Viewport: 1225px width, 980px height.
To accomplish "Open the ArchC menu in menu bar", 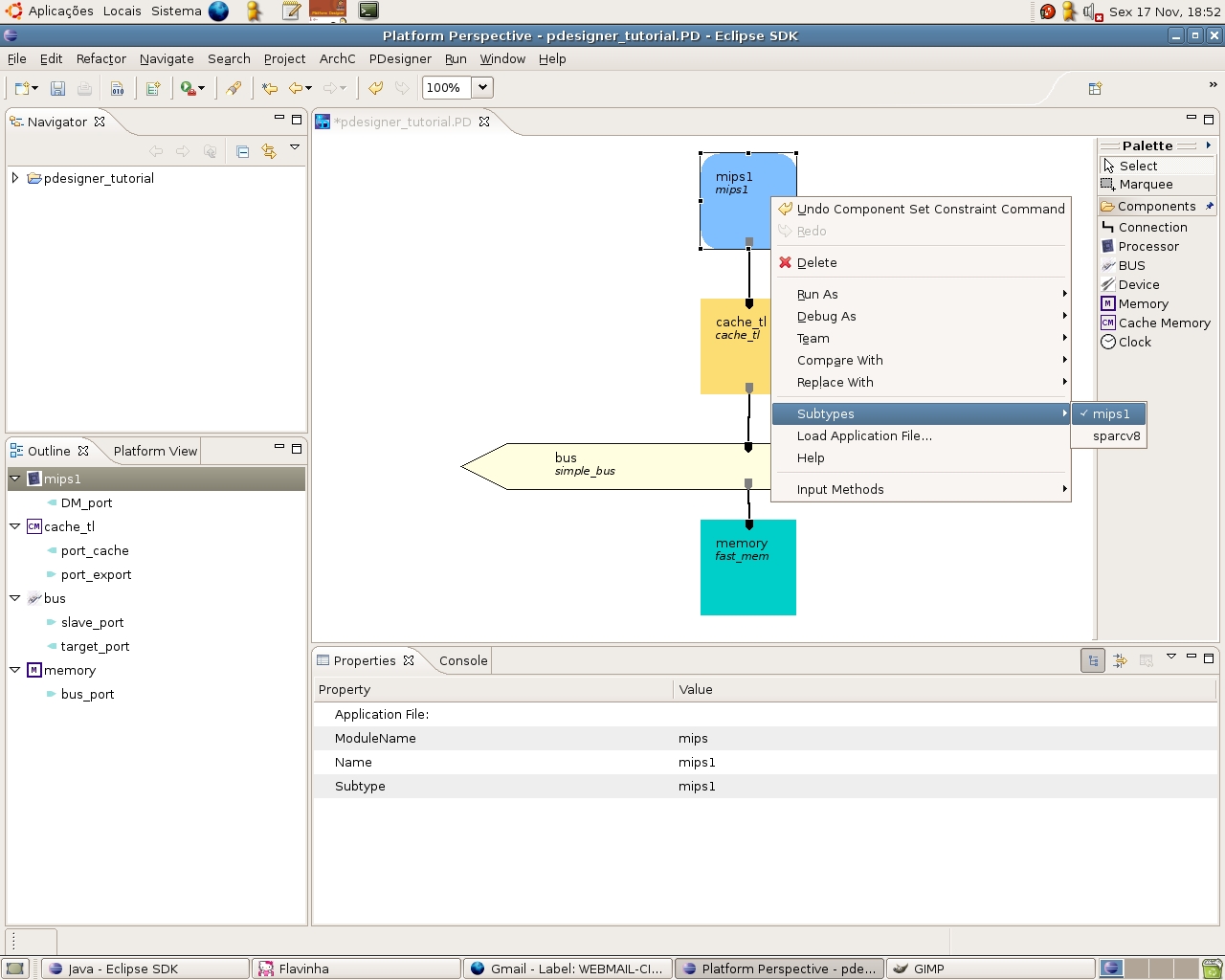I will (337, 59).
